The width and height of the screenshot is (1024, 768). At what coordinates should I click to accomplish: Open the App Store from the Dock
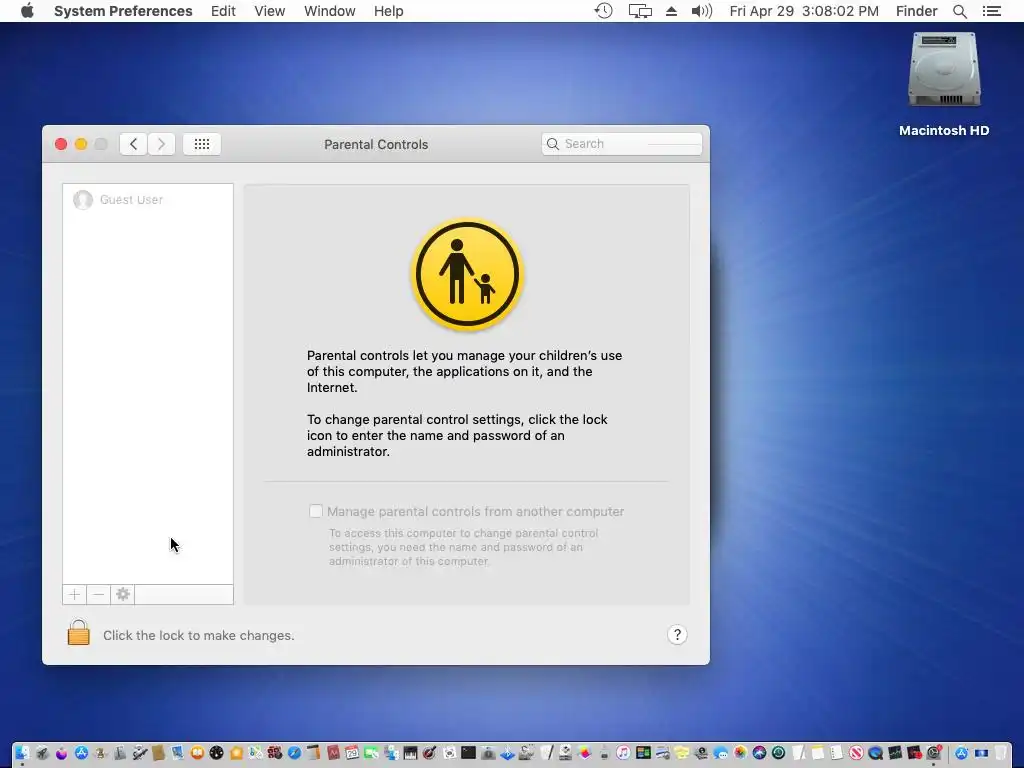[81, 753]
